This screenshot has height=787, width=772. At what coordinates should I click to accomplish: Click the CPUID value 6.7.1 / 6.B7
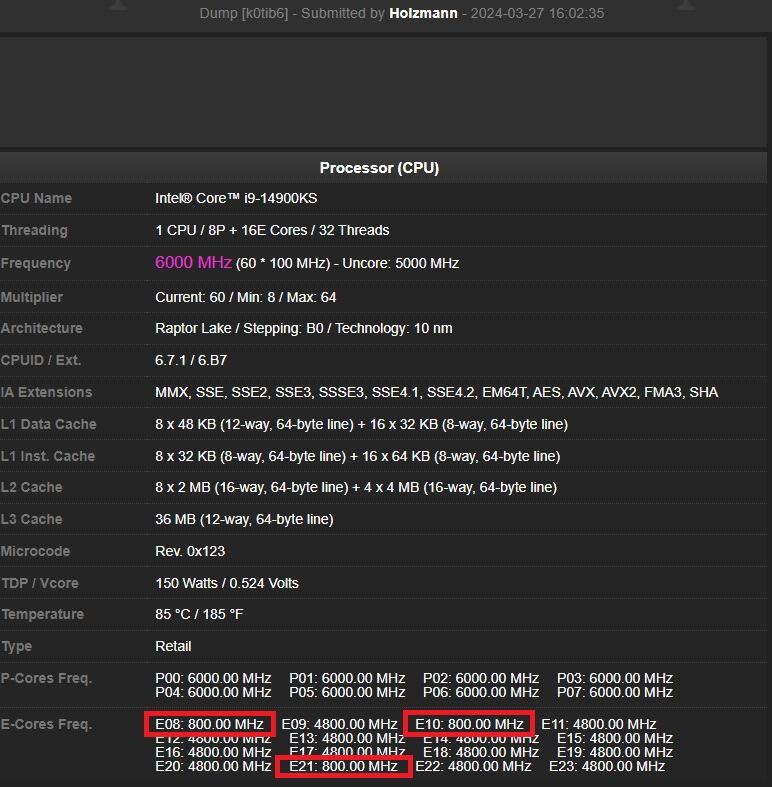191,360
